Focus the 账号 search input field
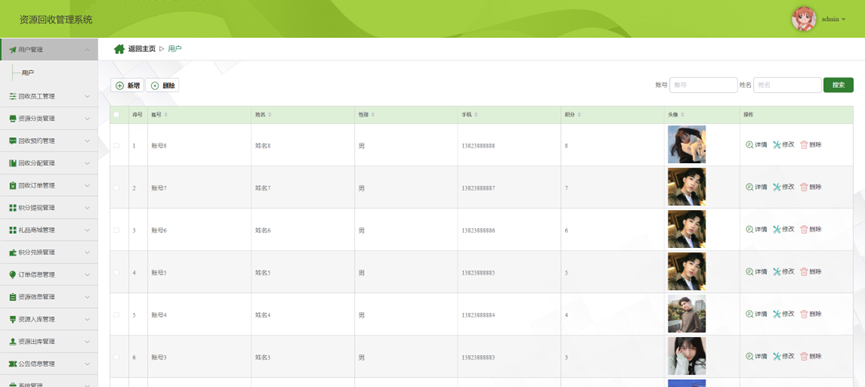The height and width of the screenshot is (387, 865). tap(703, 85)
